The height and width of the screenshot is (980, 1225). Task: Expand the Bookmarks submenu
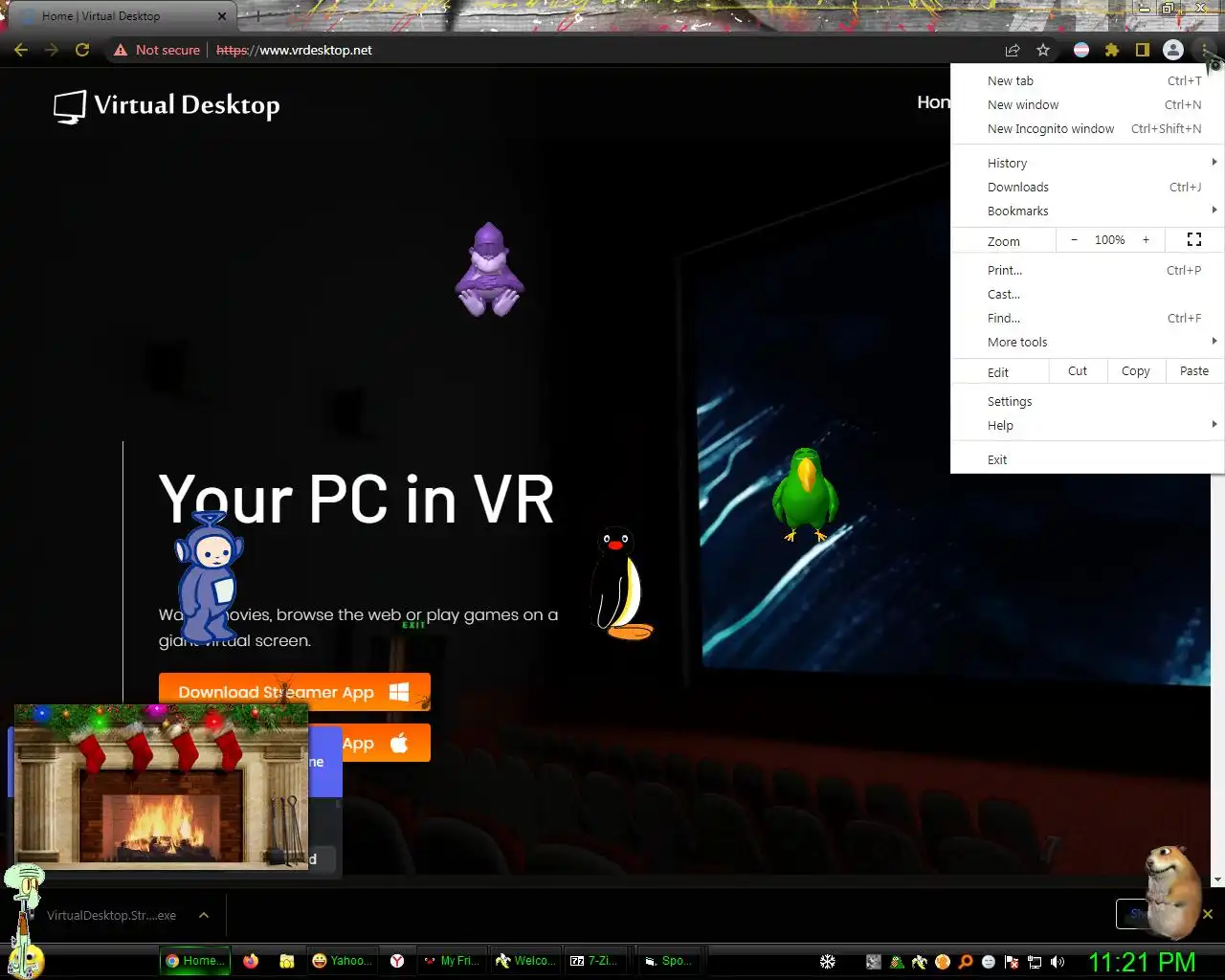(1088, 212)
